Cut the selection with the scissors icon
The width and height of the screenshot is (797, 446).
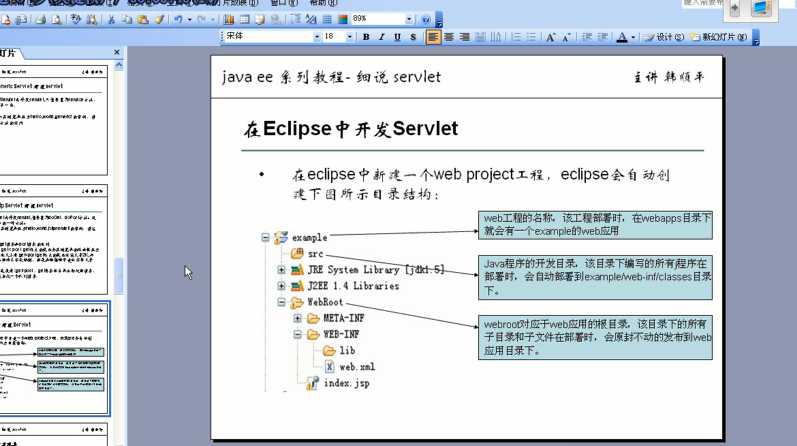111,20
